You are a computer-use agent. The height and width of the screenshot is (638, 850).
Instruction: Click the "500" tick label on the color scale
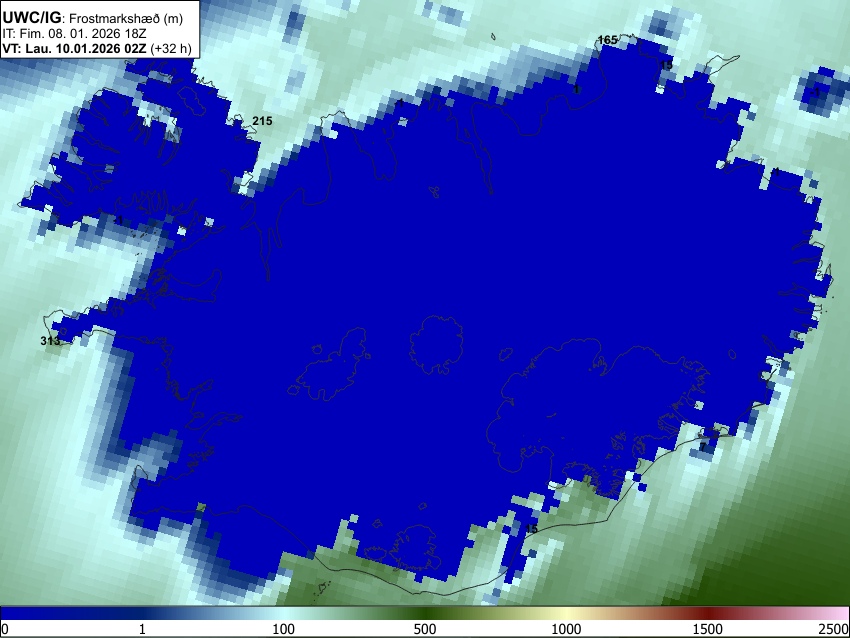point(424,629)
